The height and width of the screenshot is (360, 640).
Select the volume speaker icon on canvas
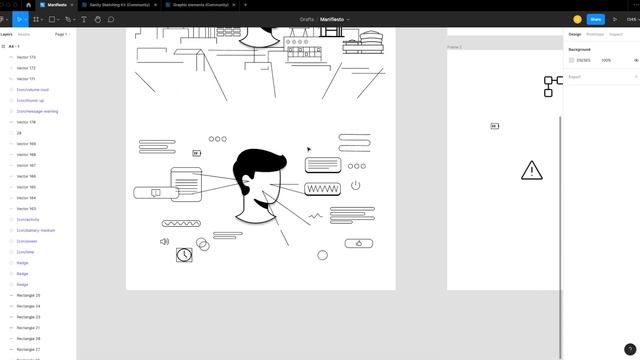click(x=164, y=242)
